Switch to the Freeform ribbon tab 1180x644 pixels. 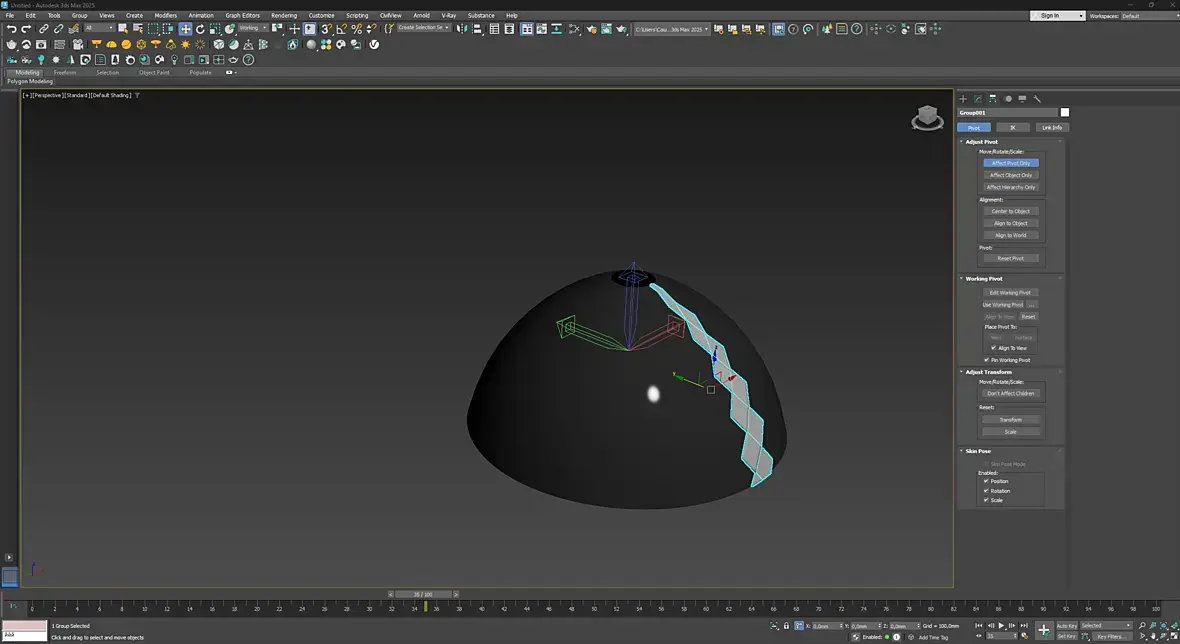(65, 73)
